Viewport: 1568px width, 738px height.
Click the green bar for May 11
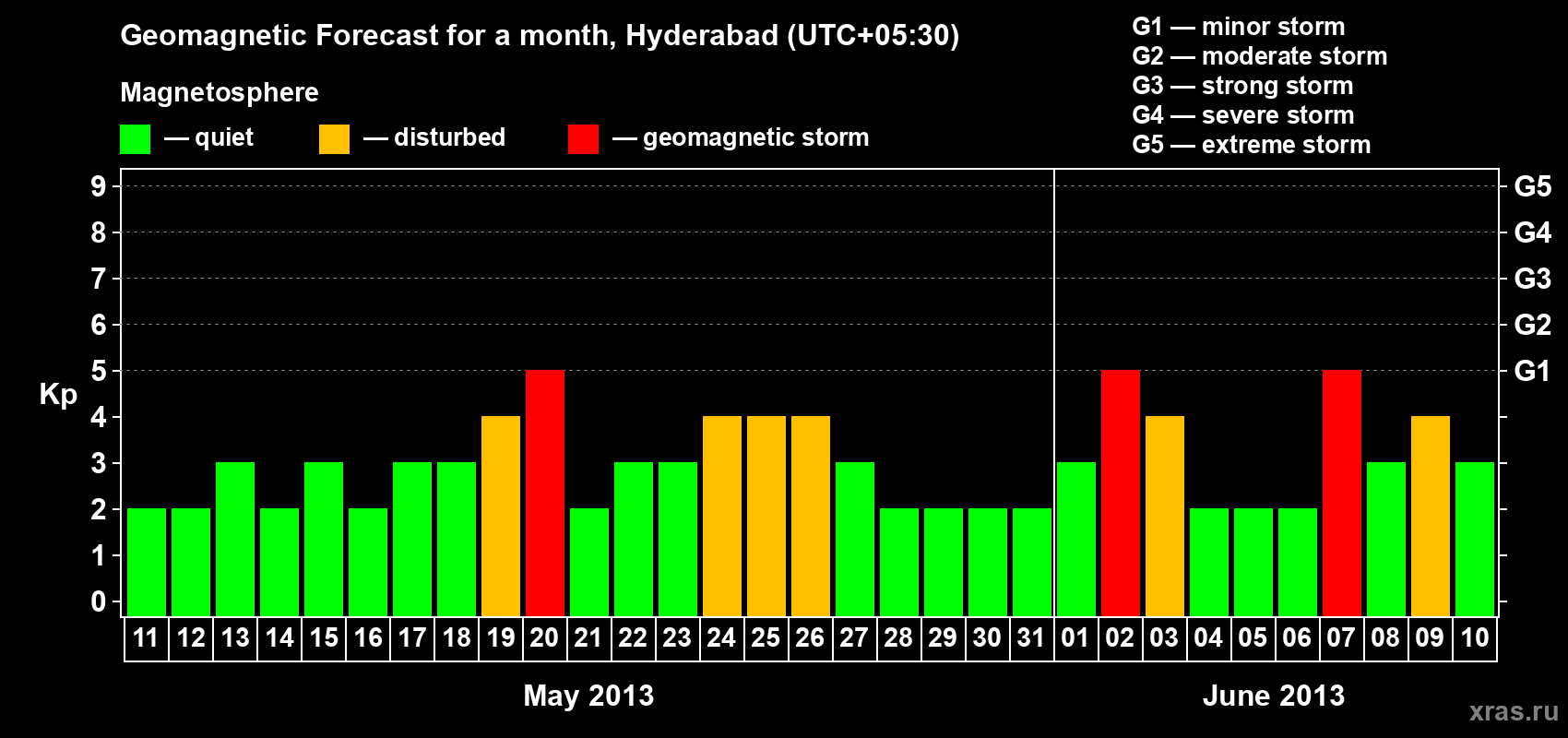click(x=147, y=563)
